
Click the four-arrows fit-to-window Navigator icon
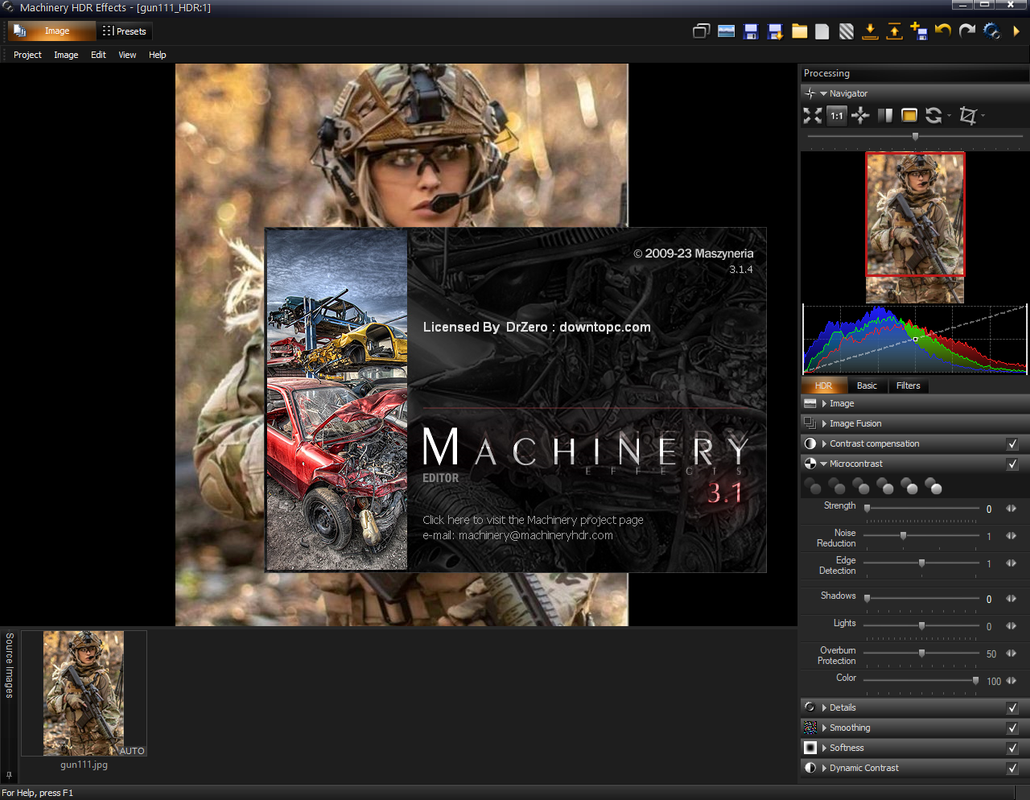click(813, 116)
